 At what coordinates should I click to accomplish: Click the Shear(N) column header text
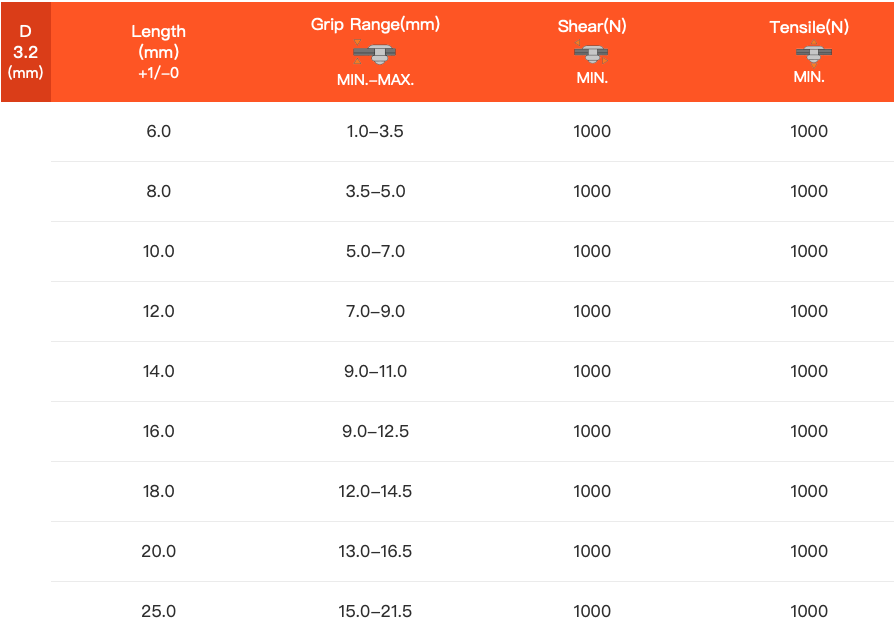coord(592,27)
